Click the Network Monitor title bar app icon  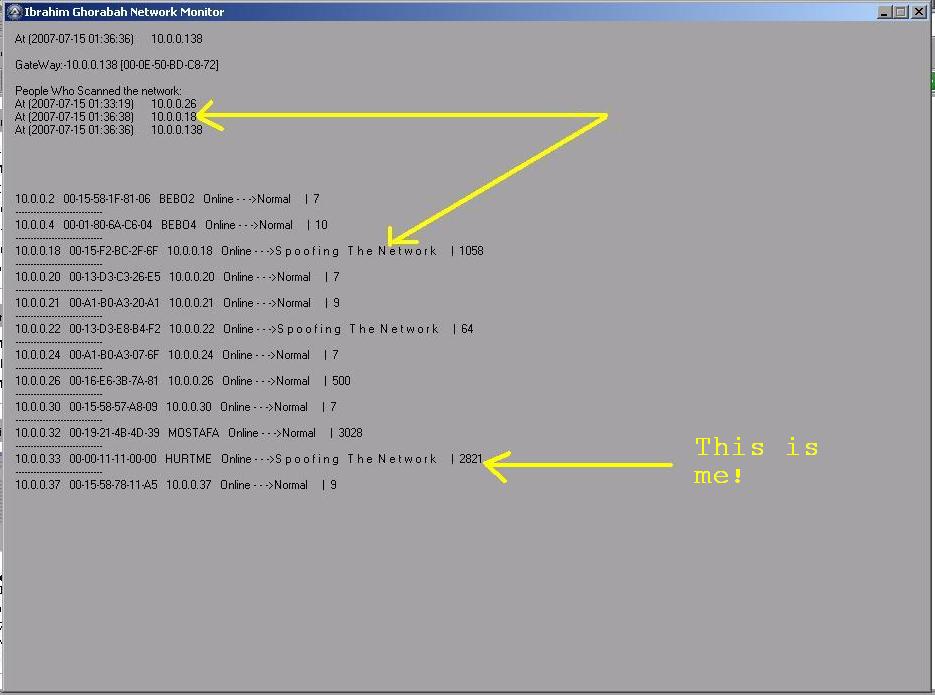13,12
